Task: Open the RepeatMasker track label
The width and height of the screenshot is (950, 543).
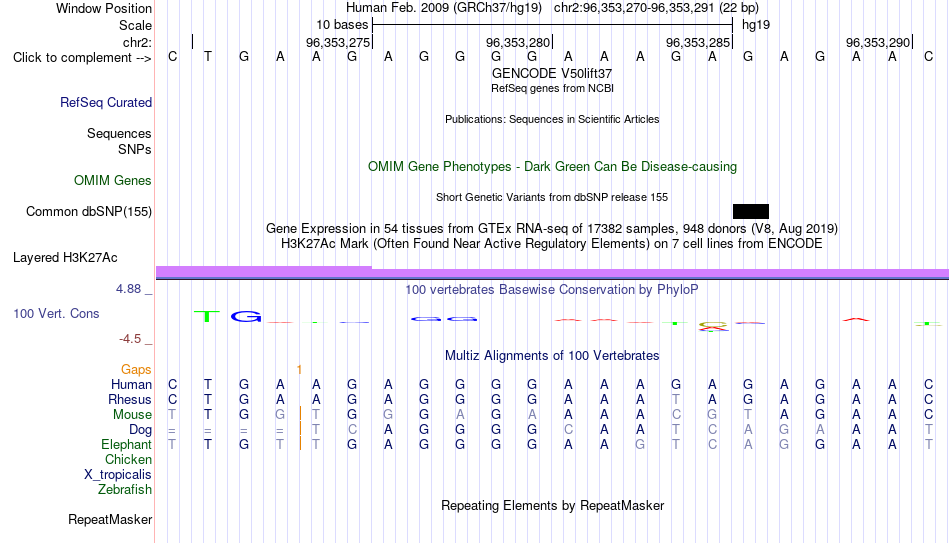Action: coord(110,520)
